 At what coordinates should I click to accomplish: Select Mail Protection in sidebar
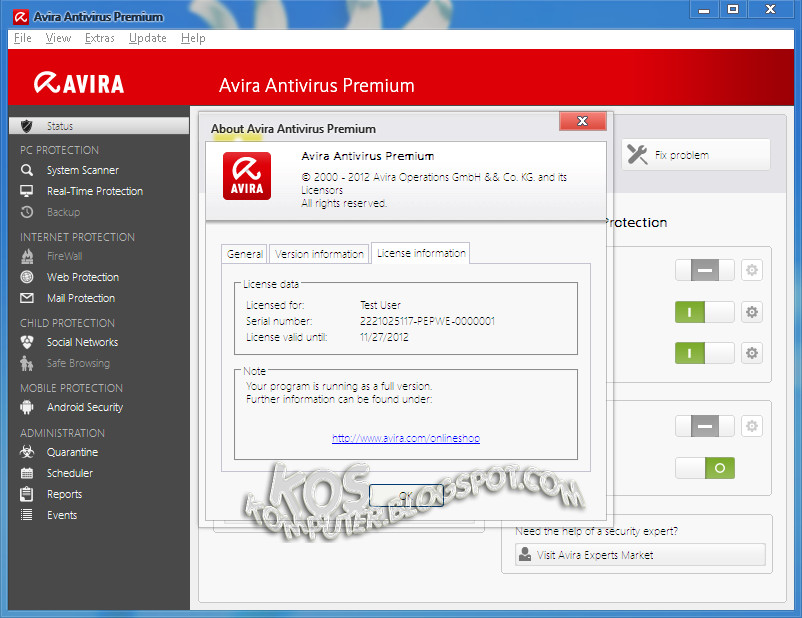81,298
